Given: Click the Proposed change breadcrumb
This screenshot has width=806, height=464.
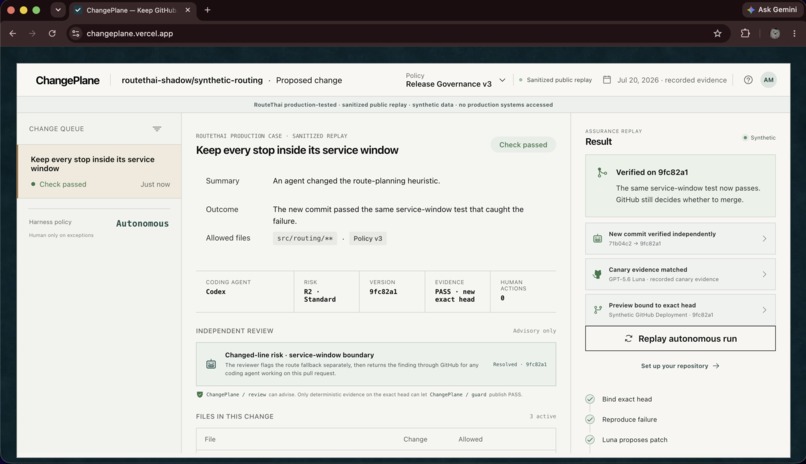Looking at the screenshot, I should [x=309, y=80].
